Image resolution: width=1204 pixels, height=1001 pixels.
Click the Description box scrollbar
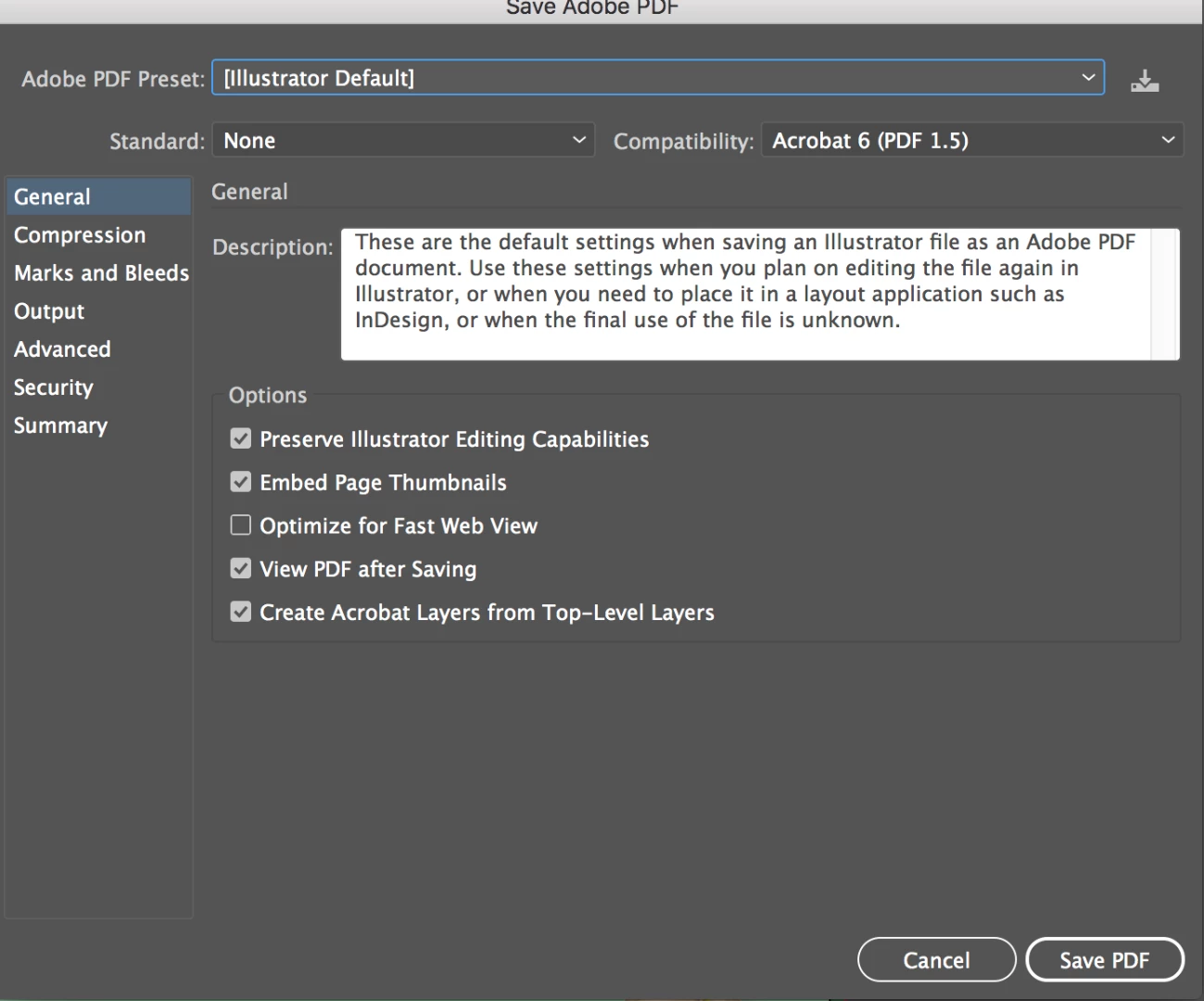pyautogui.click(x=1165, y=294)
